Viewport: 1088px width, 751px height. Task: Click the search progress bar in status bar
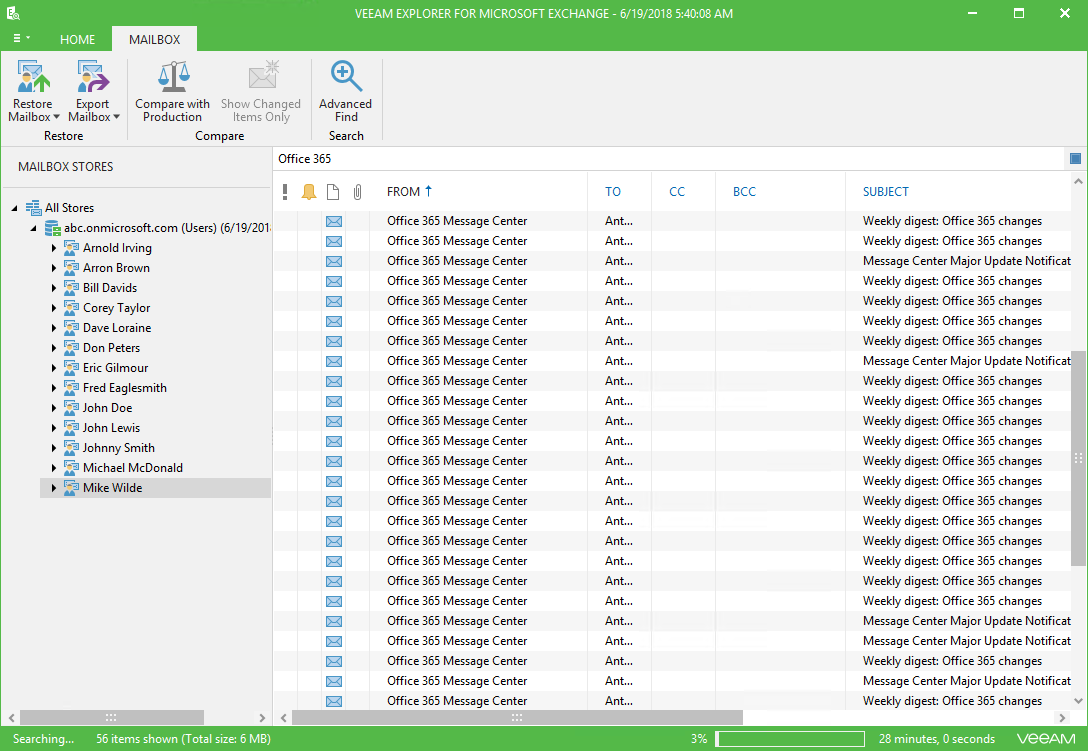click(790, 739)
